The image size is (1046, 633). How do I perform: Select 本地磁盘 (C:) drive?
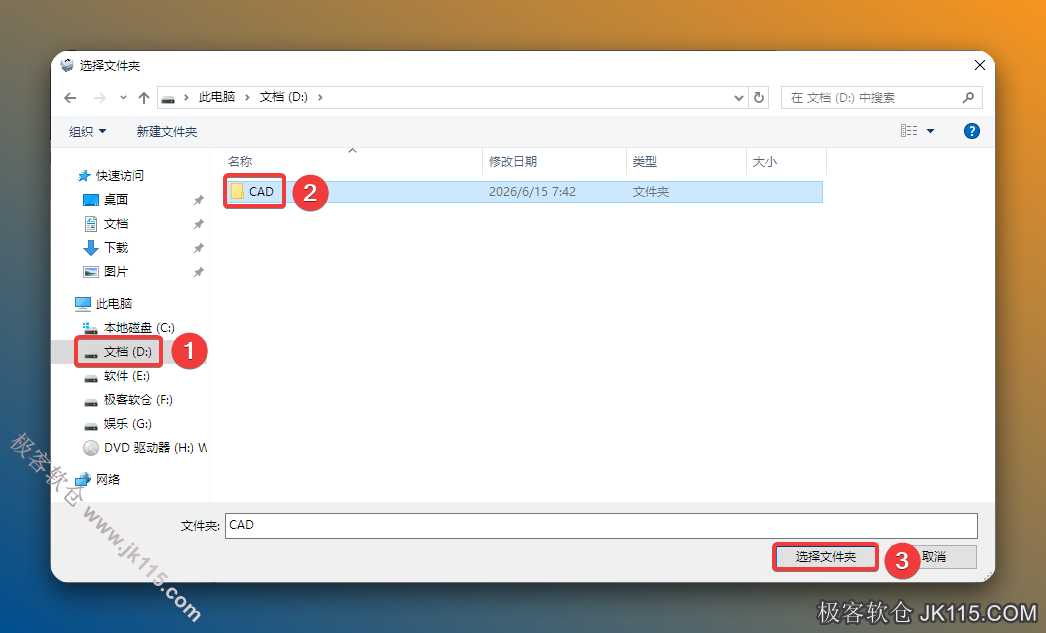point(139,328)
